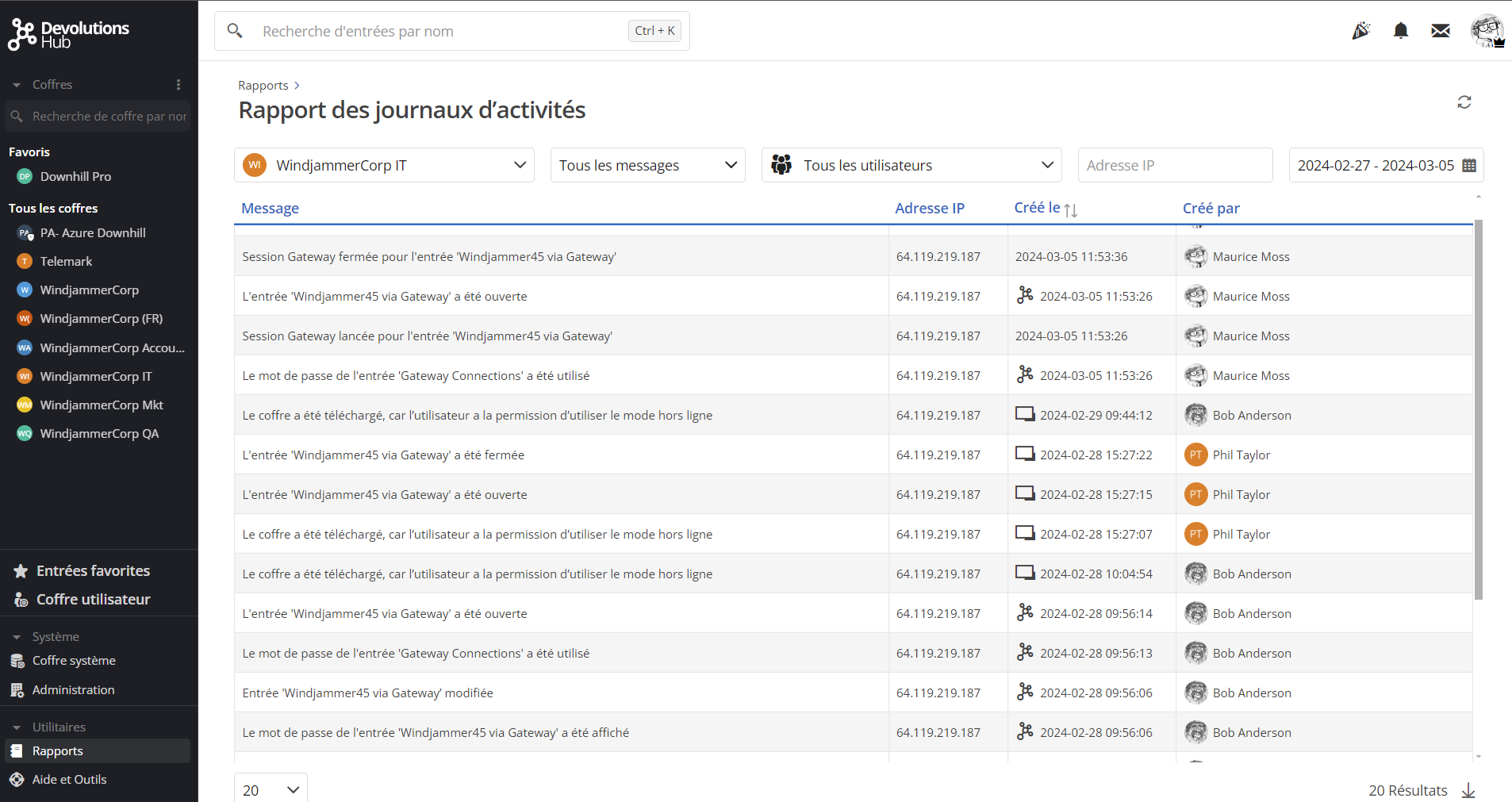Click the Telemark vault badge icon
The height and width of the screenshot is (802, 1512).
[x=25, y=261]
